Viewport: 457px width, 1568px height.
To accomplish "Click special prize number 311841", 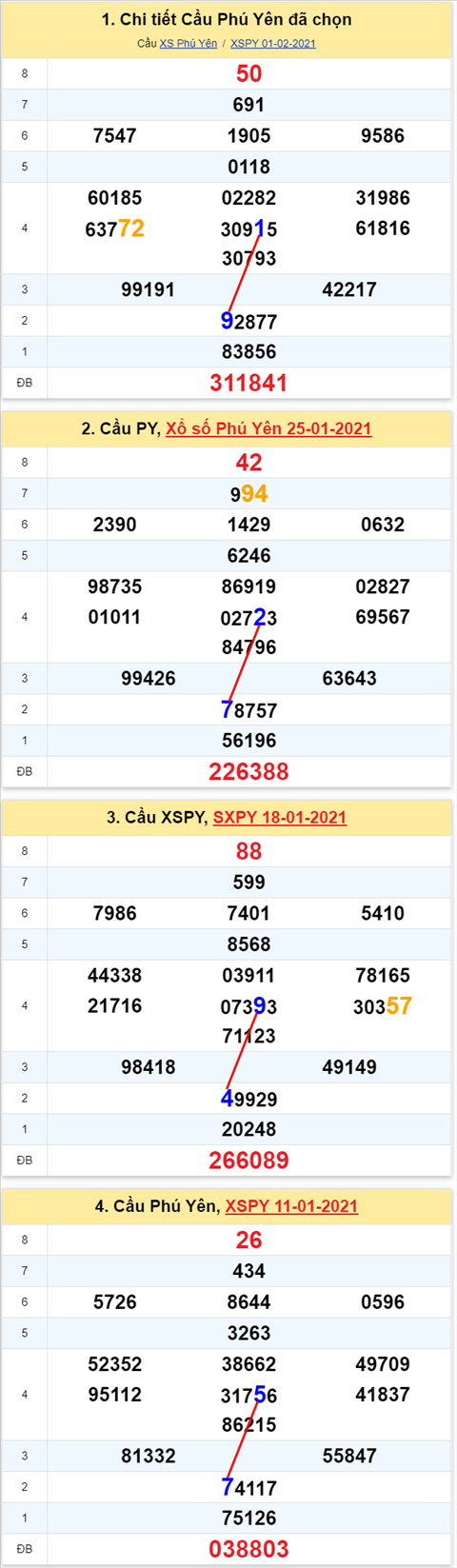I will coord(248,383).
